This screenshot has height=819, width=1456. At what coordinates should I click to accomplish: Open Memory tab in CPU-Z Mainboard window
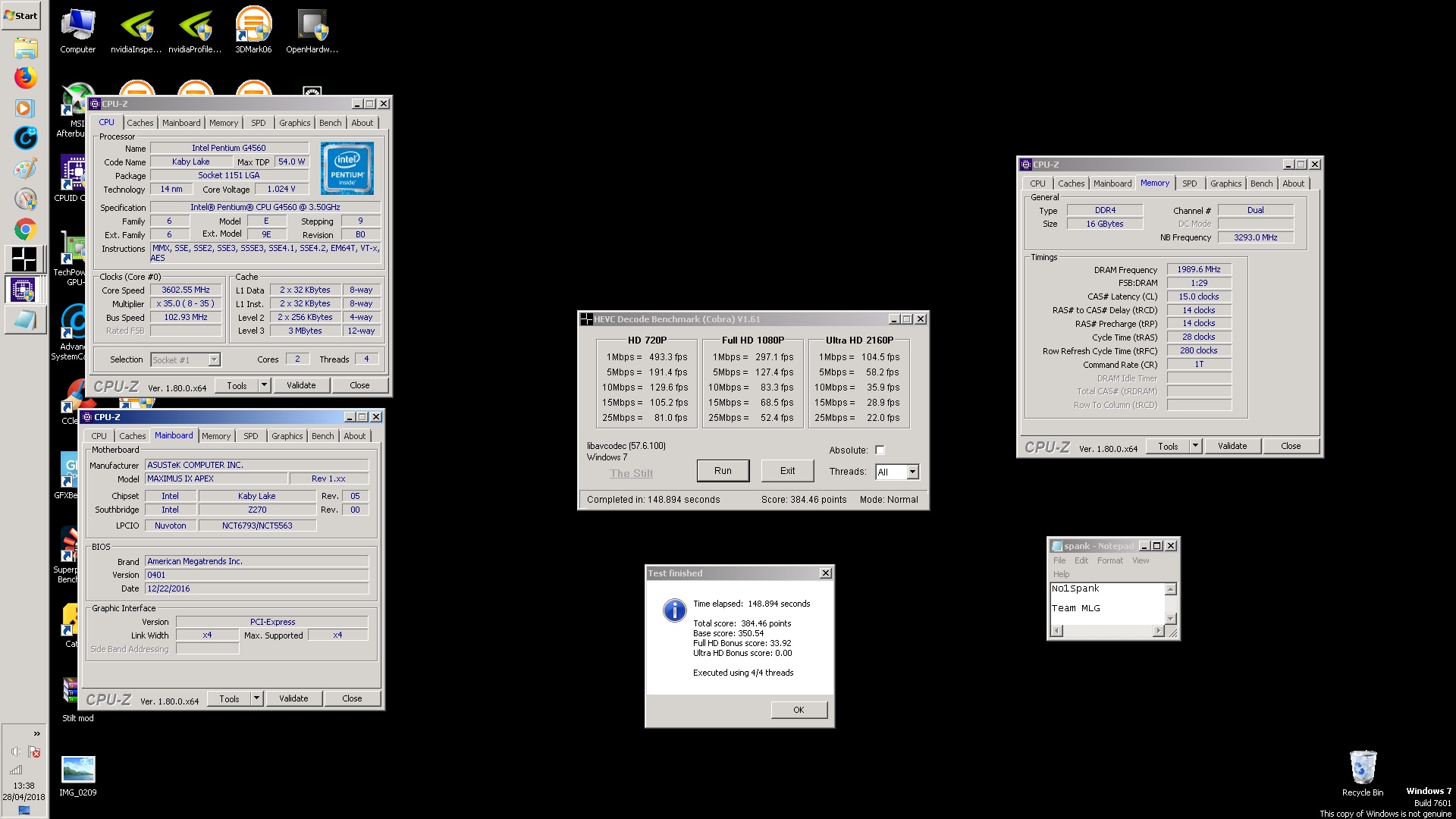216,436
